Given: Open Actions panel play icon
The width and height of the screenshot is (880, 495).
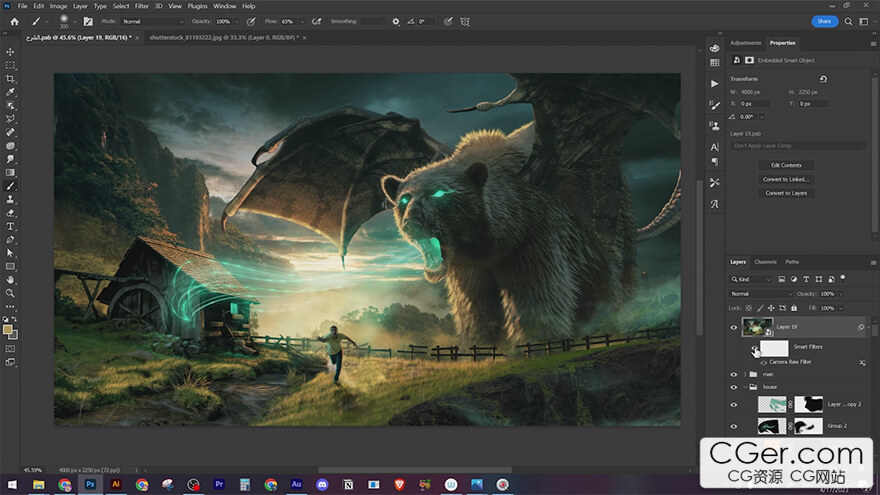Looking at the screenshot, I should tap(714, 84).
